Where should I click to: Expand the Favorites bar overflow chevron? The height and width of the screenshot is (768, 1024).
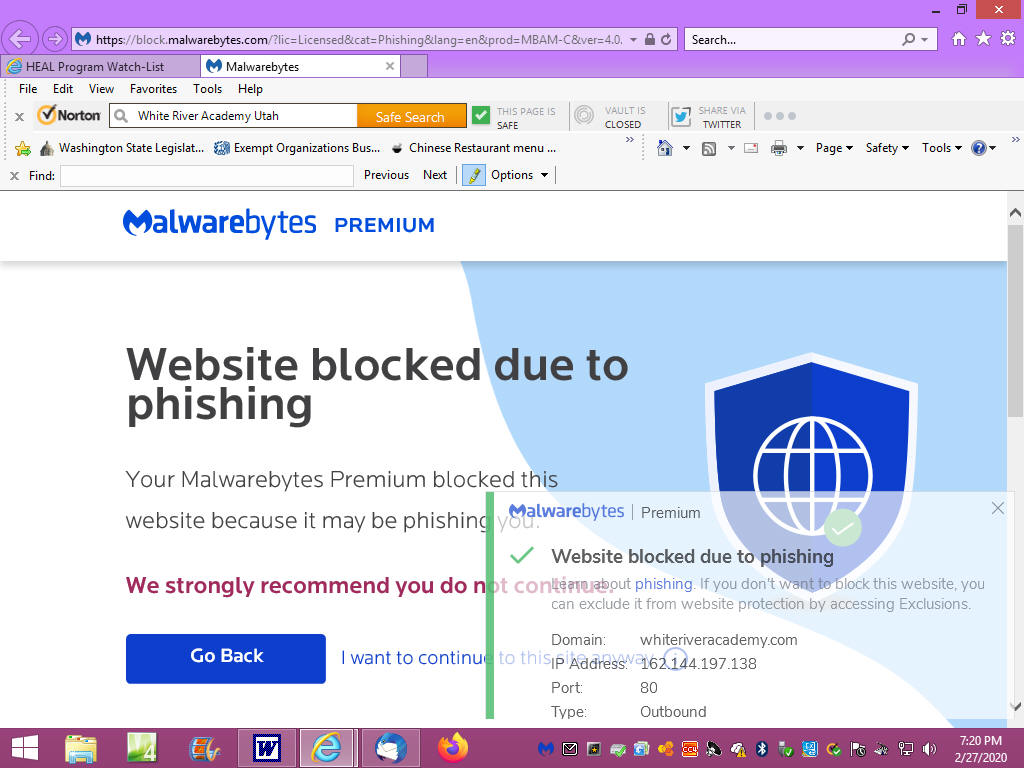pos(630,140)
